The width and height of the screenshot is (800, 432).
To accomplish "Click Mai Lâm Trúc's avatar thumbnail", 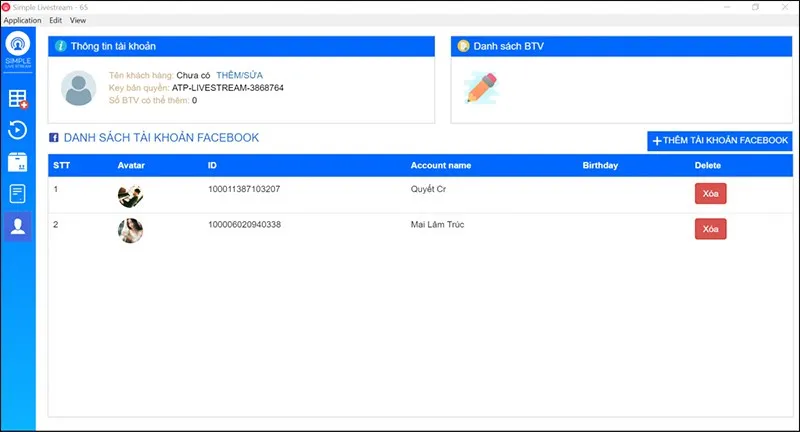I will tap(130, 231).
